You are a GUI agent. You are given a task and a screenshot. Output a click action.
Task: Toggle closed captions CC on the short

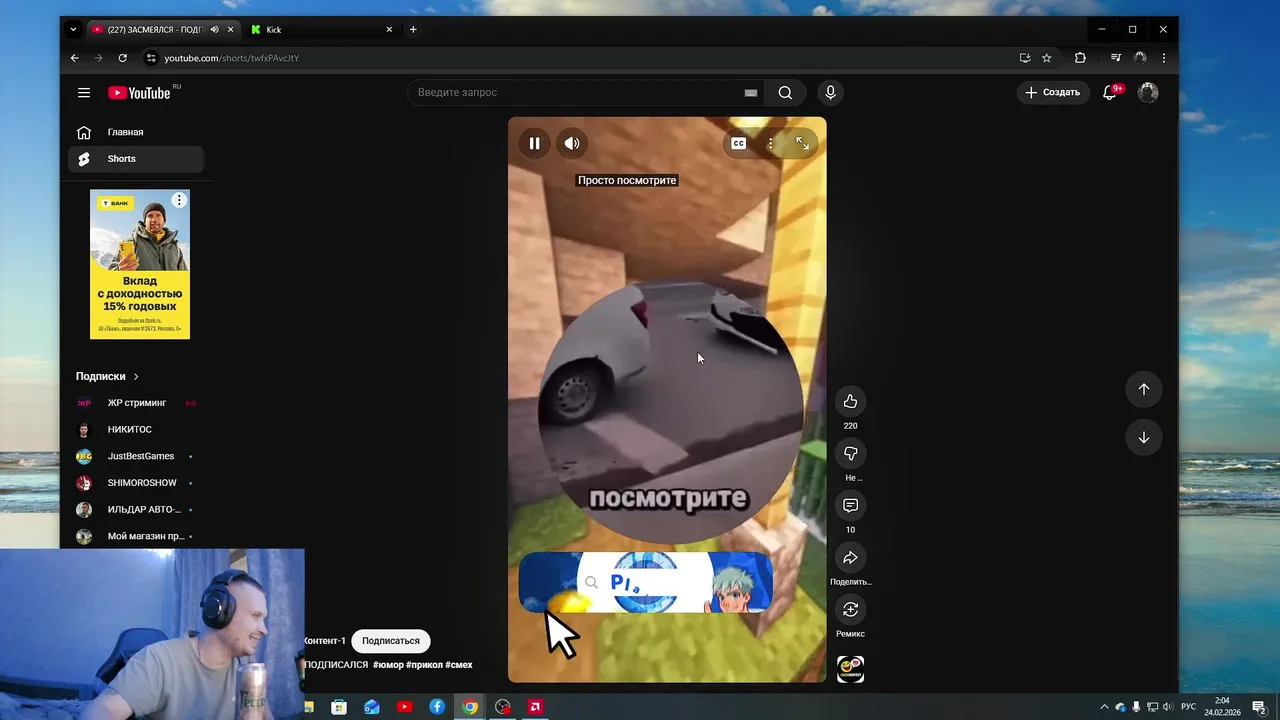(738, 143)
